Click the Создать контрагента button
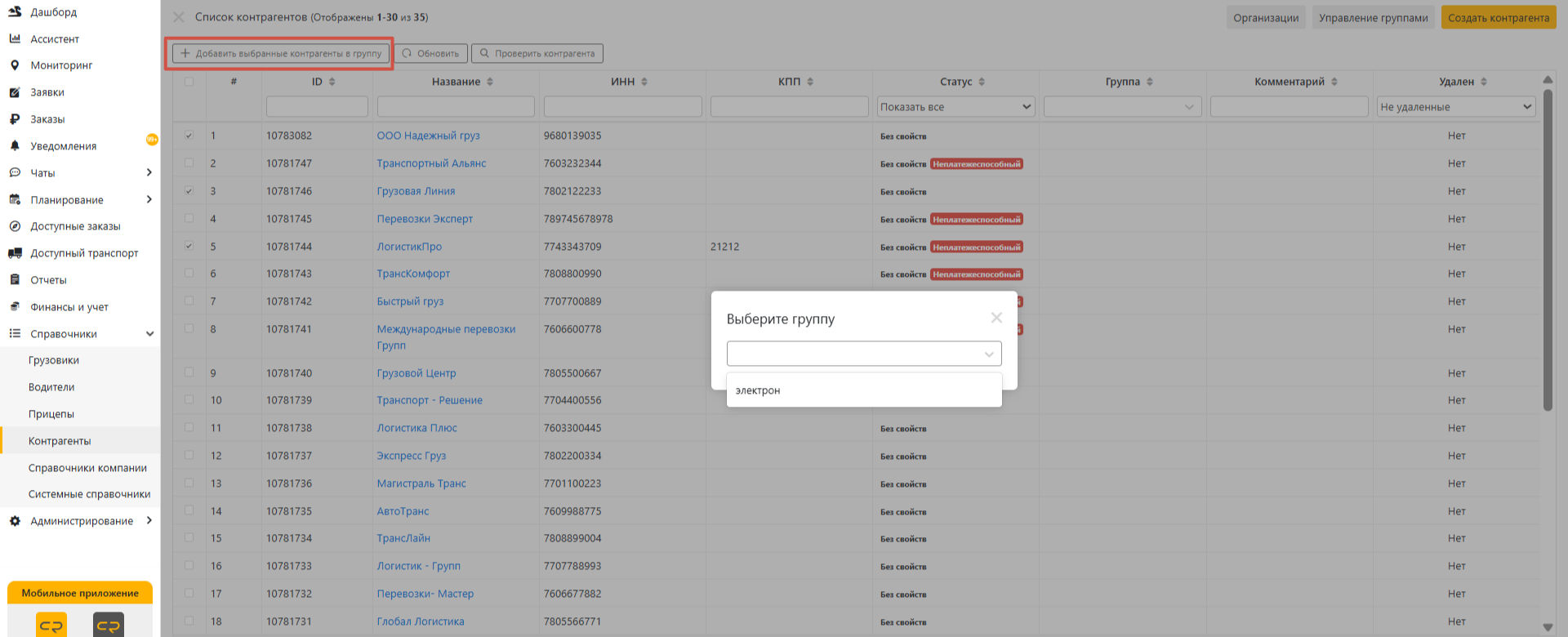This screenshot has width=1568, height=637. [x=1498, y=18]
